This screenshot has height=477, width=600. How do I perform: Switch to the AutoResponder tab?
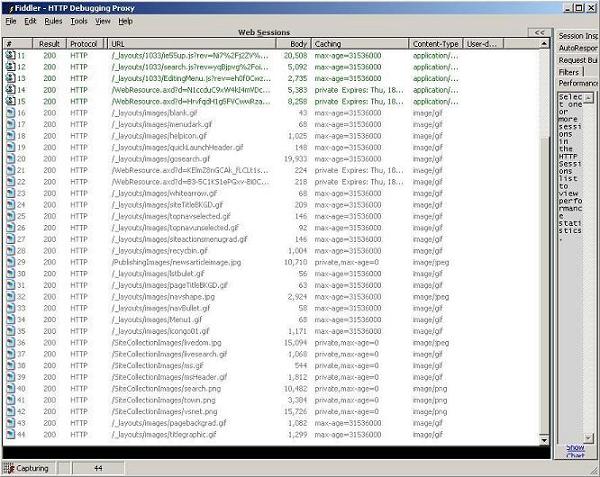click(578, 48)
